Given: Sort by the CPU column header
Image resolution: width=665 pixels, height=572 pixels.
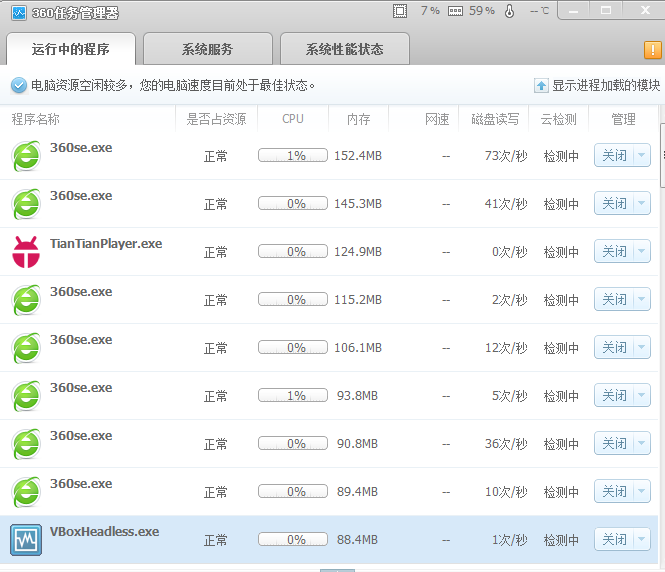Looking at the screenshot, I should pyautogui.click(x=293, y=119).
